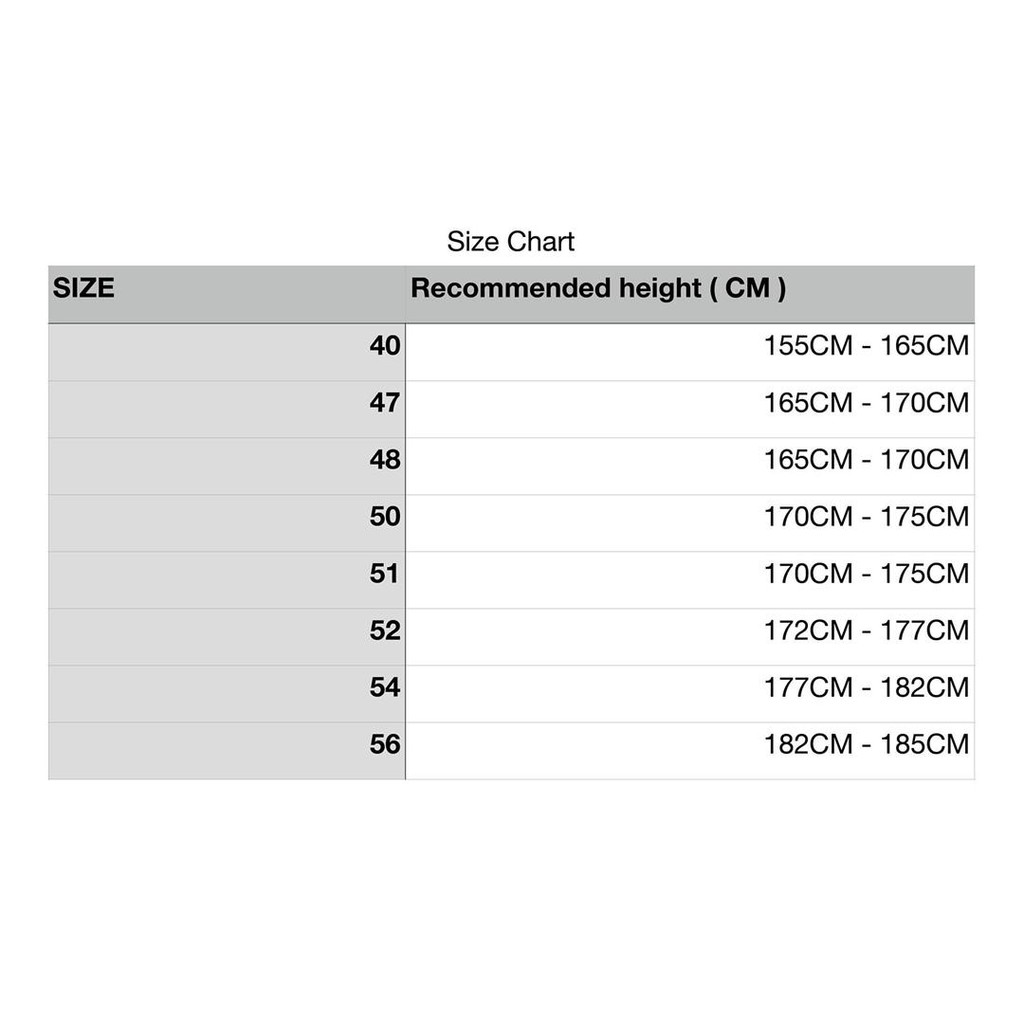Image resolution: width=1024 pixels, height=1024 pixels.
Task: Select height range beside size 51
Action: tap(690, 580)
